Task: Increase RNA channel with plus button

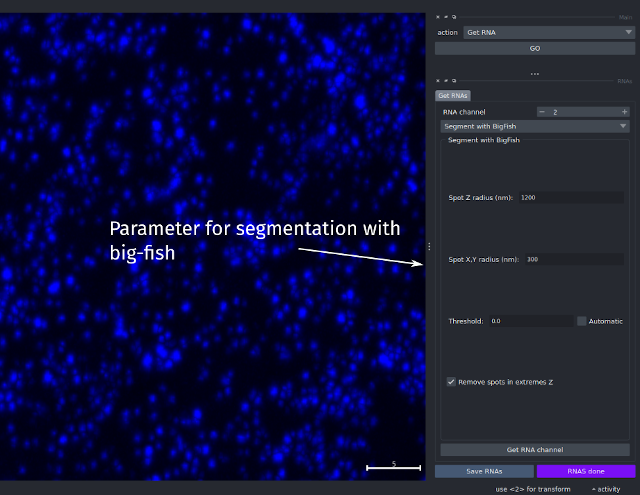Action: (x=624, y=112)
